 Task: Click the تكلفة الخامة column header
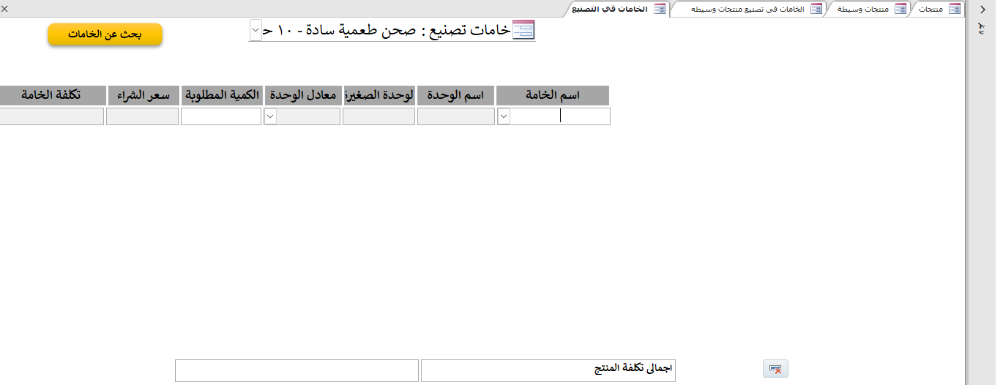52,95
